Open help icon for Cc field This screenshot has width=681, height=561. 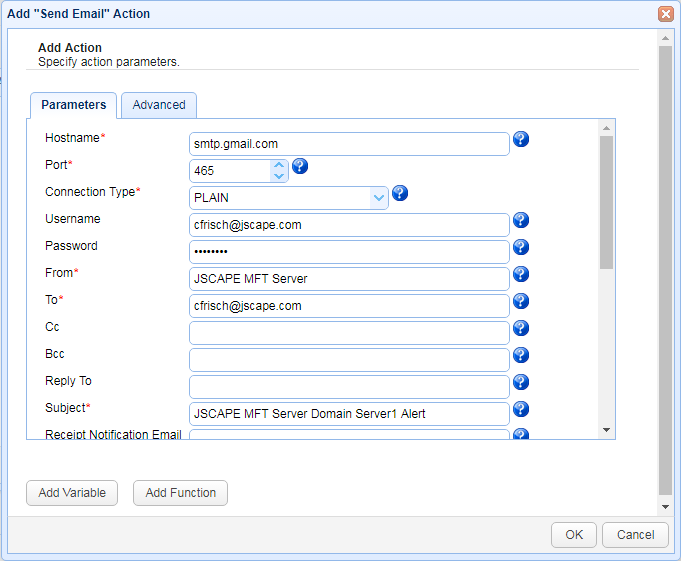point(520,328)
